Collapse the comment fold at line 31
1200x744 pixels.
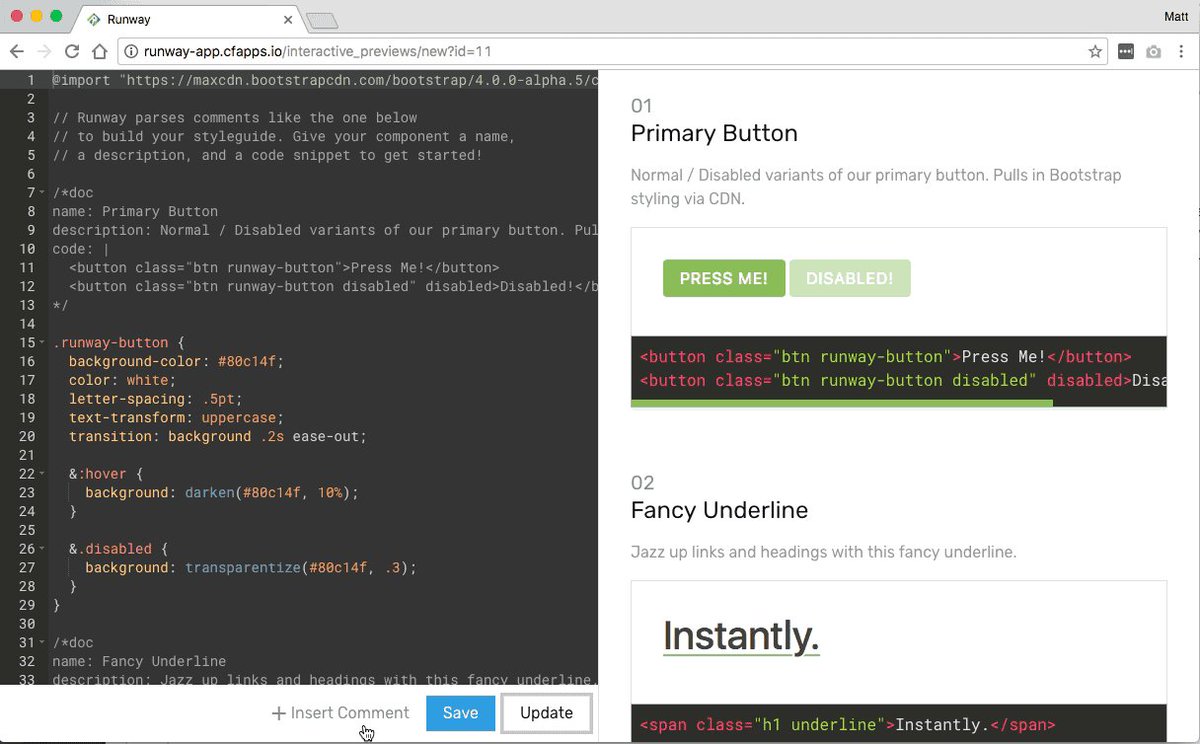pyautogui.click(x=41, y=643)
